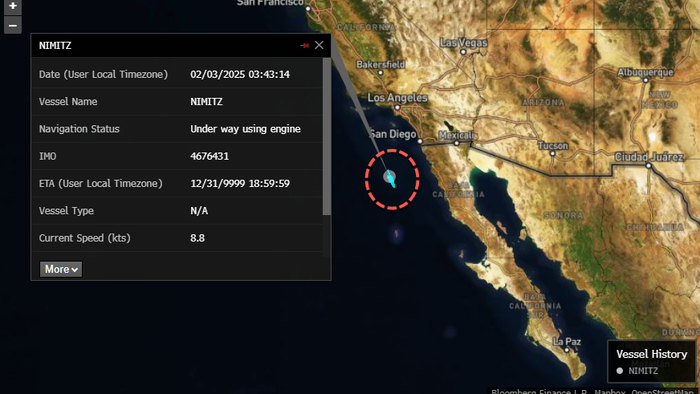The width and height of the screenshot is (700, 394).
Task: Click the San Diego city label
Action: click(x=393, y=134)
